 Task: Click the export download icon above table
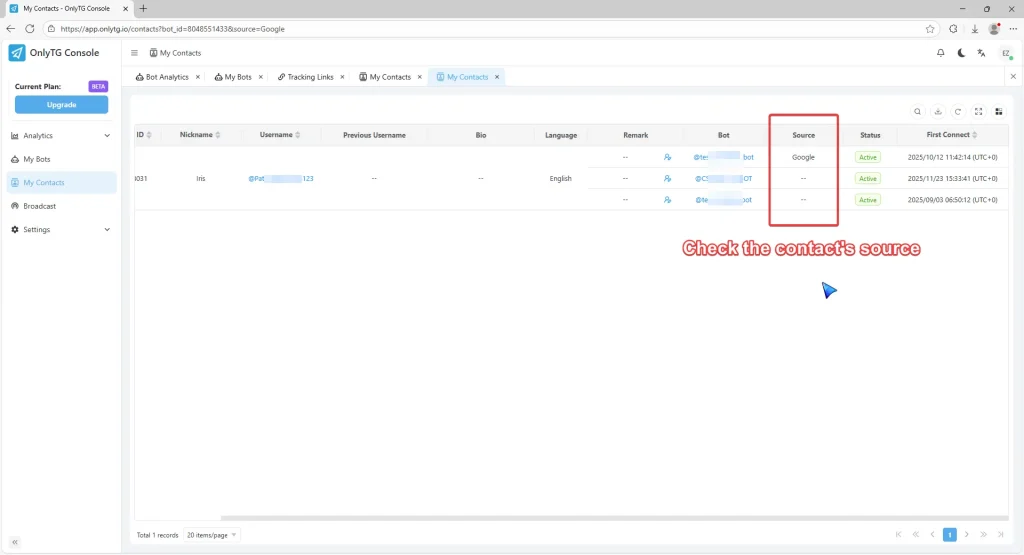(938, 112)
